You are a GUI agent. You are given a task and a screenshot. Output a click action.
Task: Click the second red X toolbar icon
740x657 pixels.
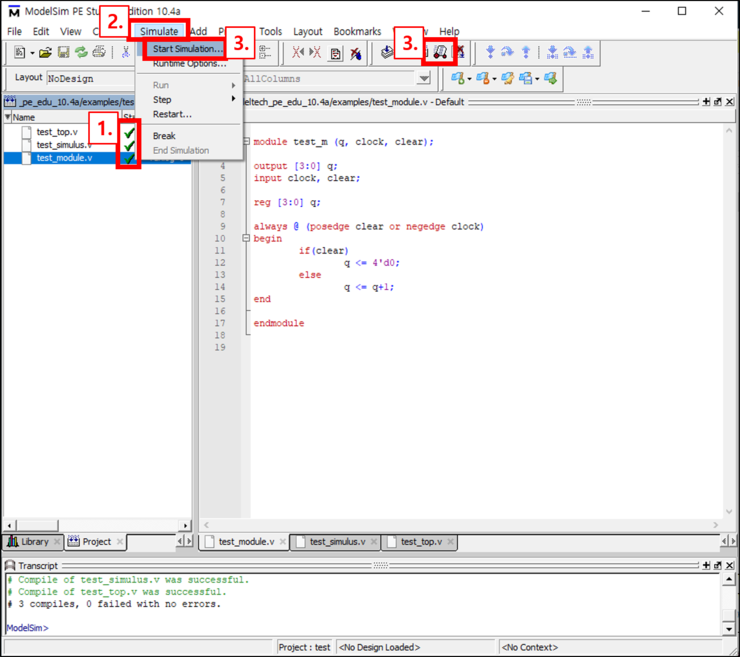tap(315, 52)
